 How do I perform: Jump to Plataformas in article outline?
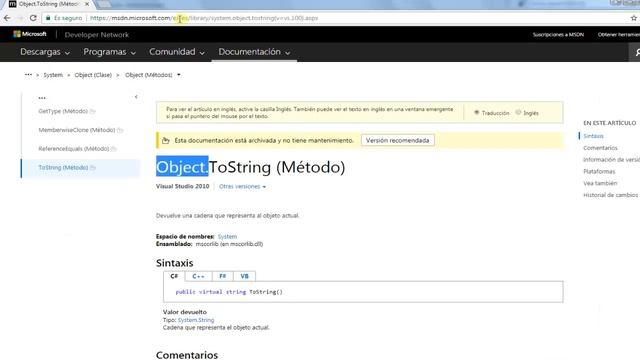point(599,171)
